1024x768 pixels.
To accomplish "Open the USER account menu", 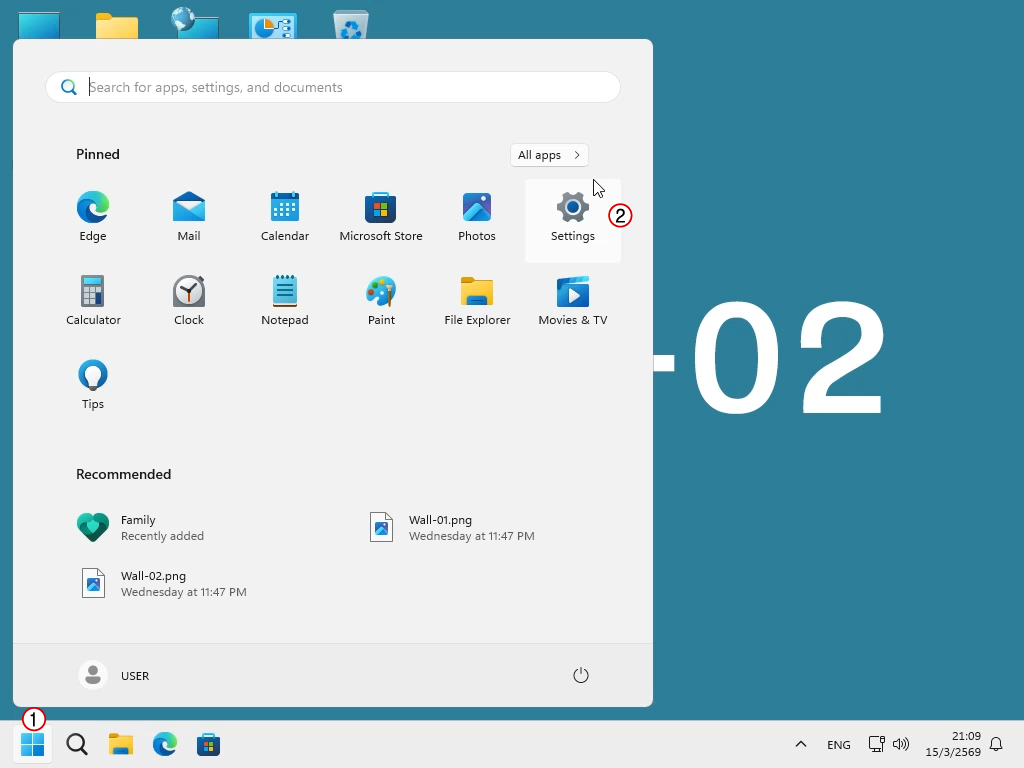I will pyautogui.click(x=115, y=675).
